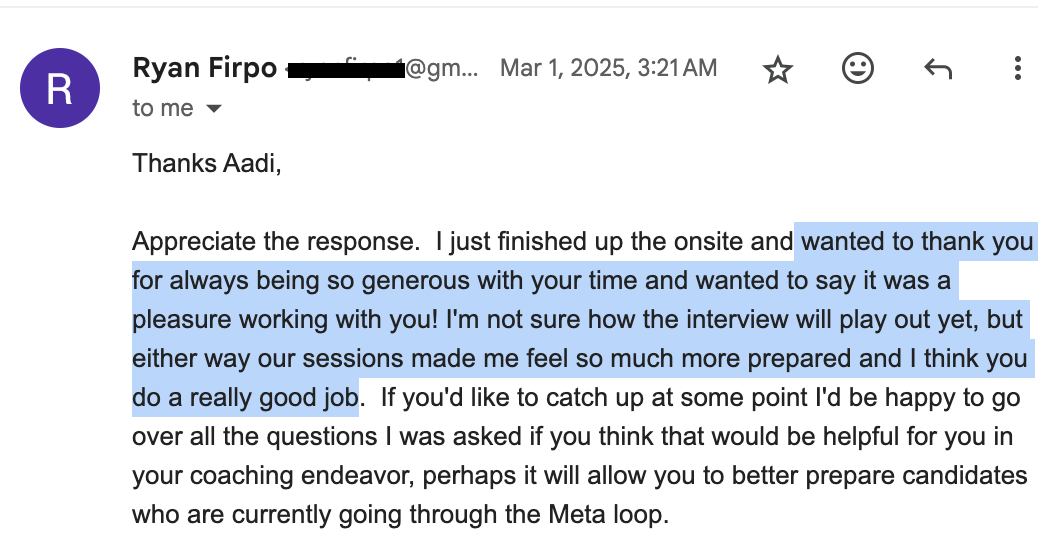Click the sender name Ryan Firpo
The width and height of the screenshot is (1056, 554).
[204, 68]
